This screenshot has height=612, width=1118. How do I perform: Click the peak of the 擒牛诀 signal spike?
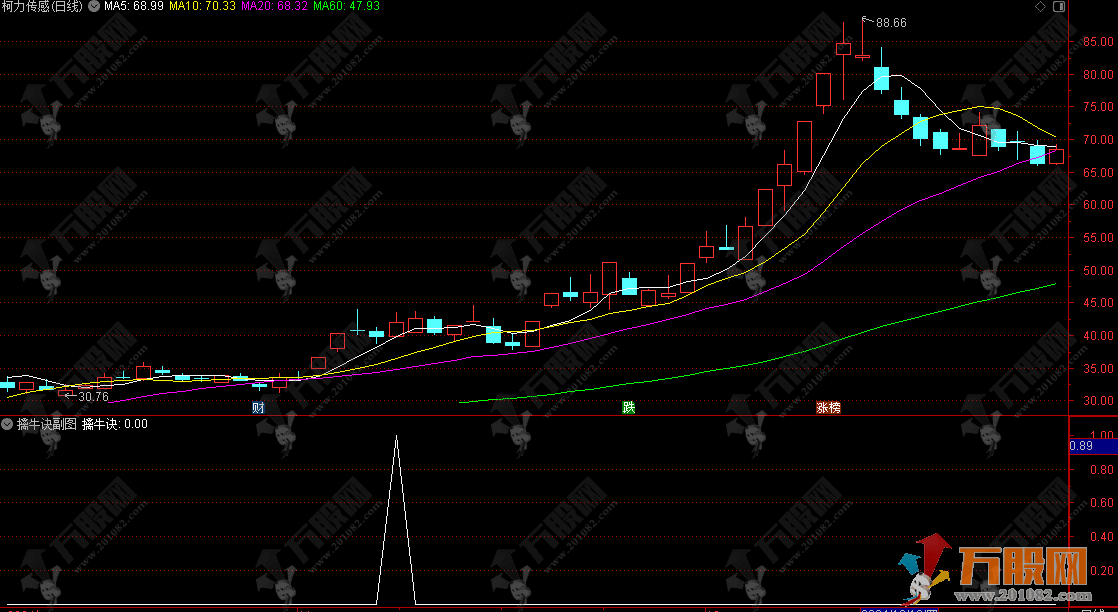tap(396, 436)
